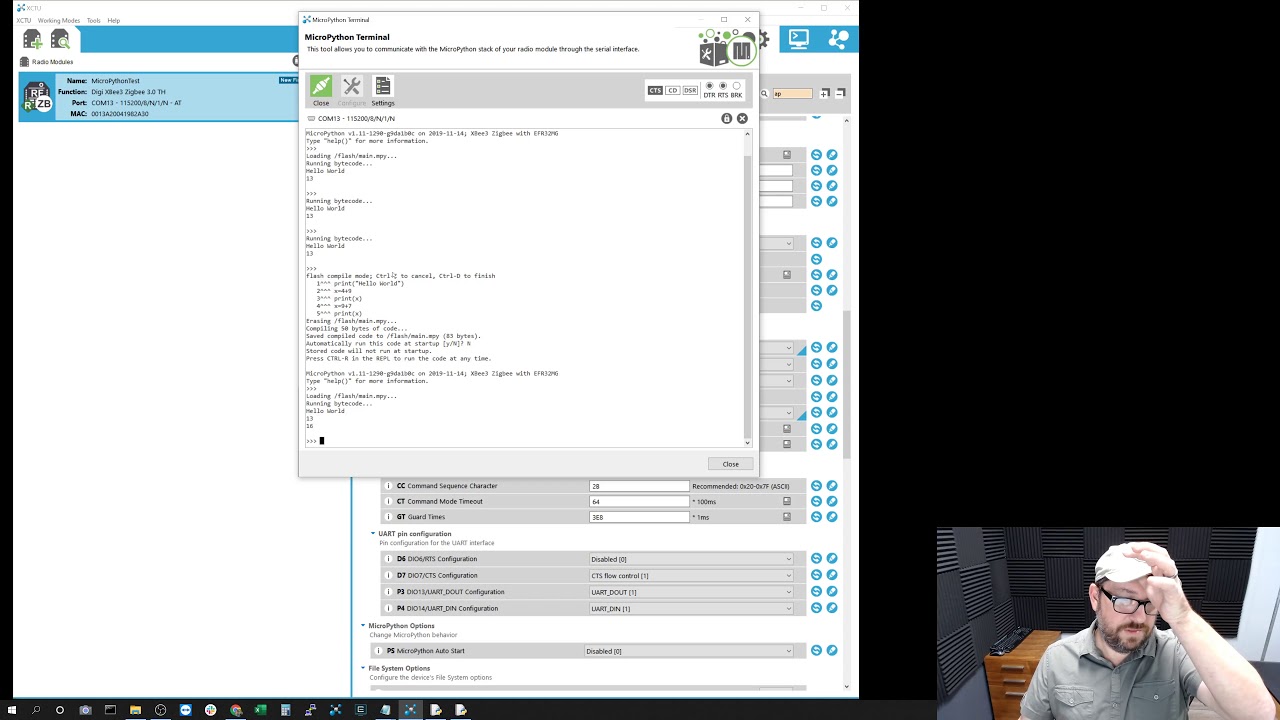Click the Add radio module icon
This screenshot has width=1280, height=720.
(32, 39)
